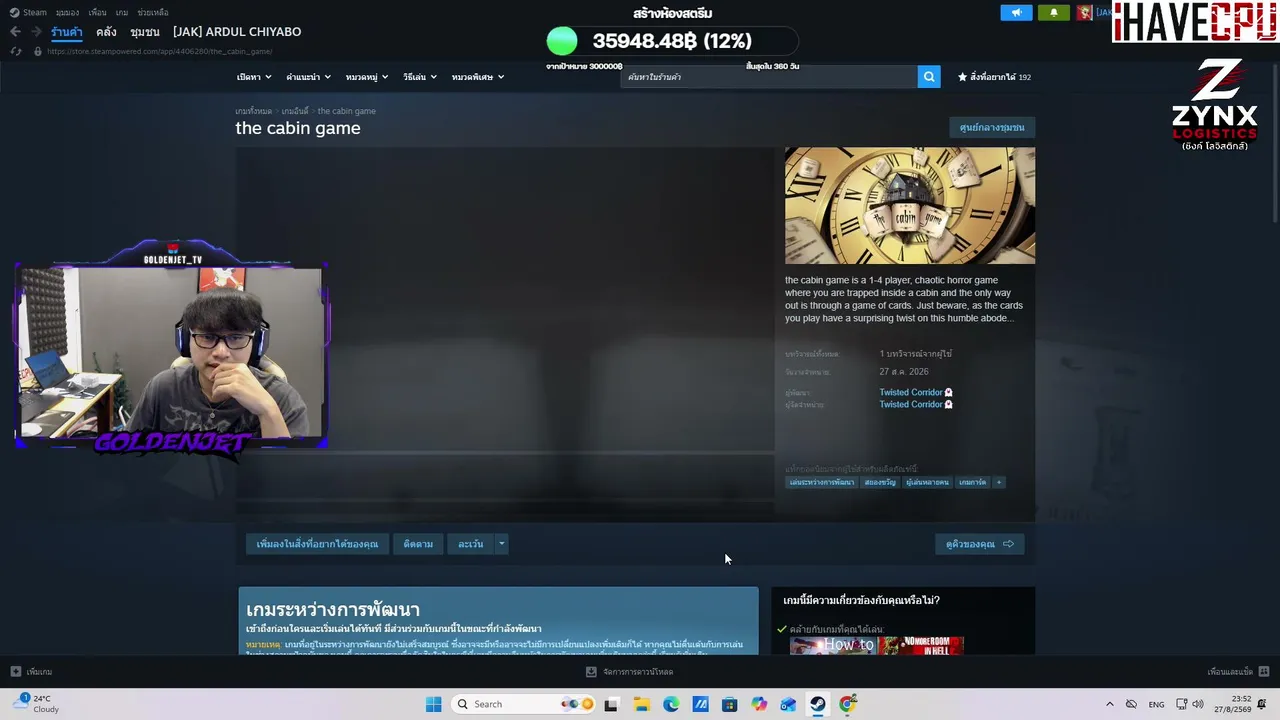Open File Explorer from the taskbar
This screenshot has width=1280, height=720.
tap(641, 704)
